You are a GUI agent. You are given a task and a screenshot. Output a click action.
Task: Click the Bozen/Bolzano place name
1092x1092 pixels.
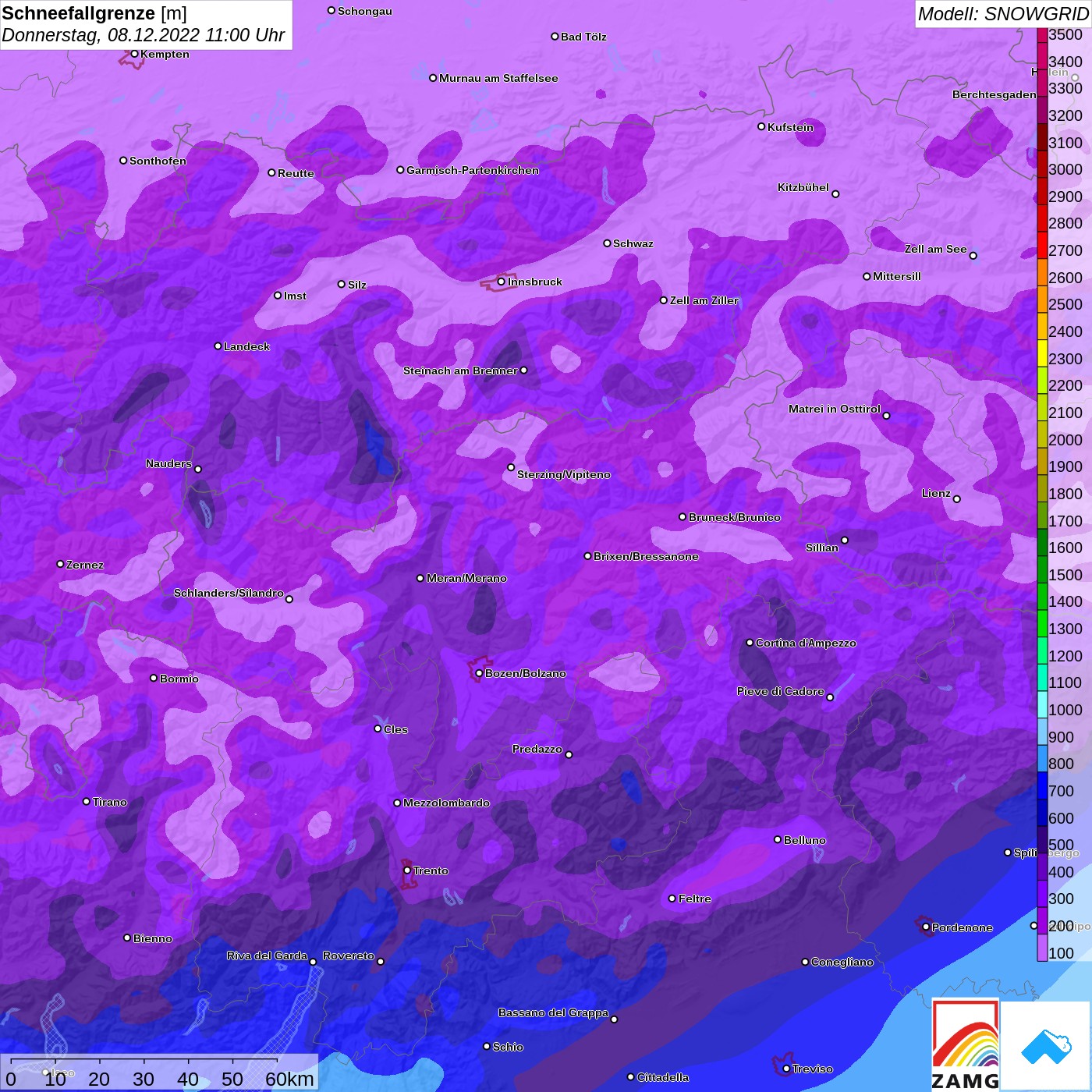pyautogui.click(x=526, y=673)
